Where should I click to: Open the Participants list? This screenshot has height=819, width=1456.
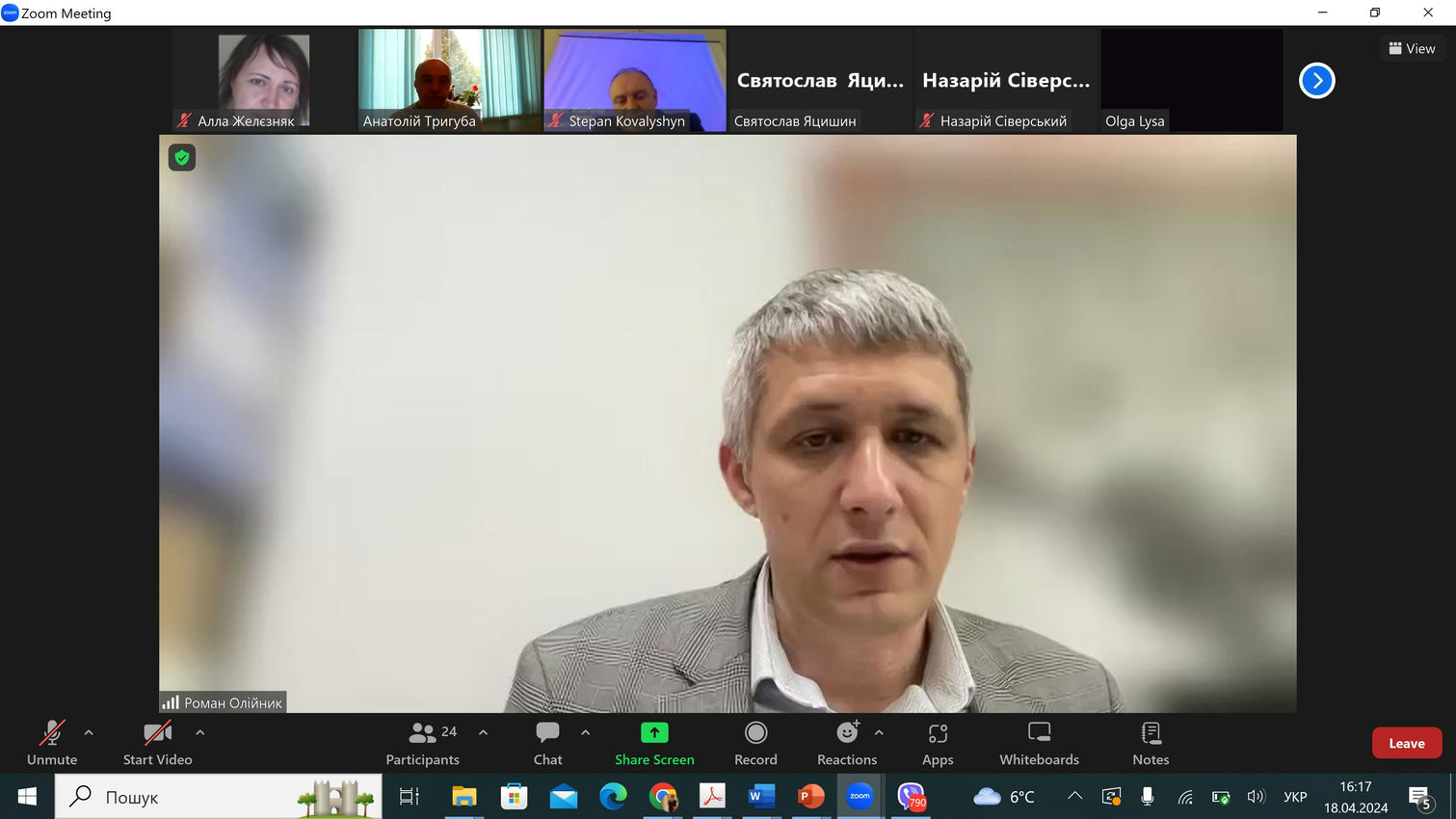(422, 743)
